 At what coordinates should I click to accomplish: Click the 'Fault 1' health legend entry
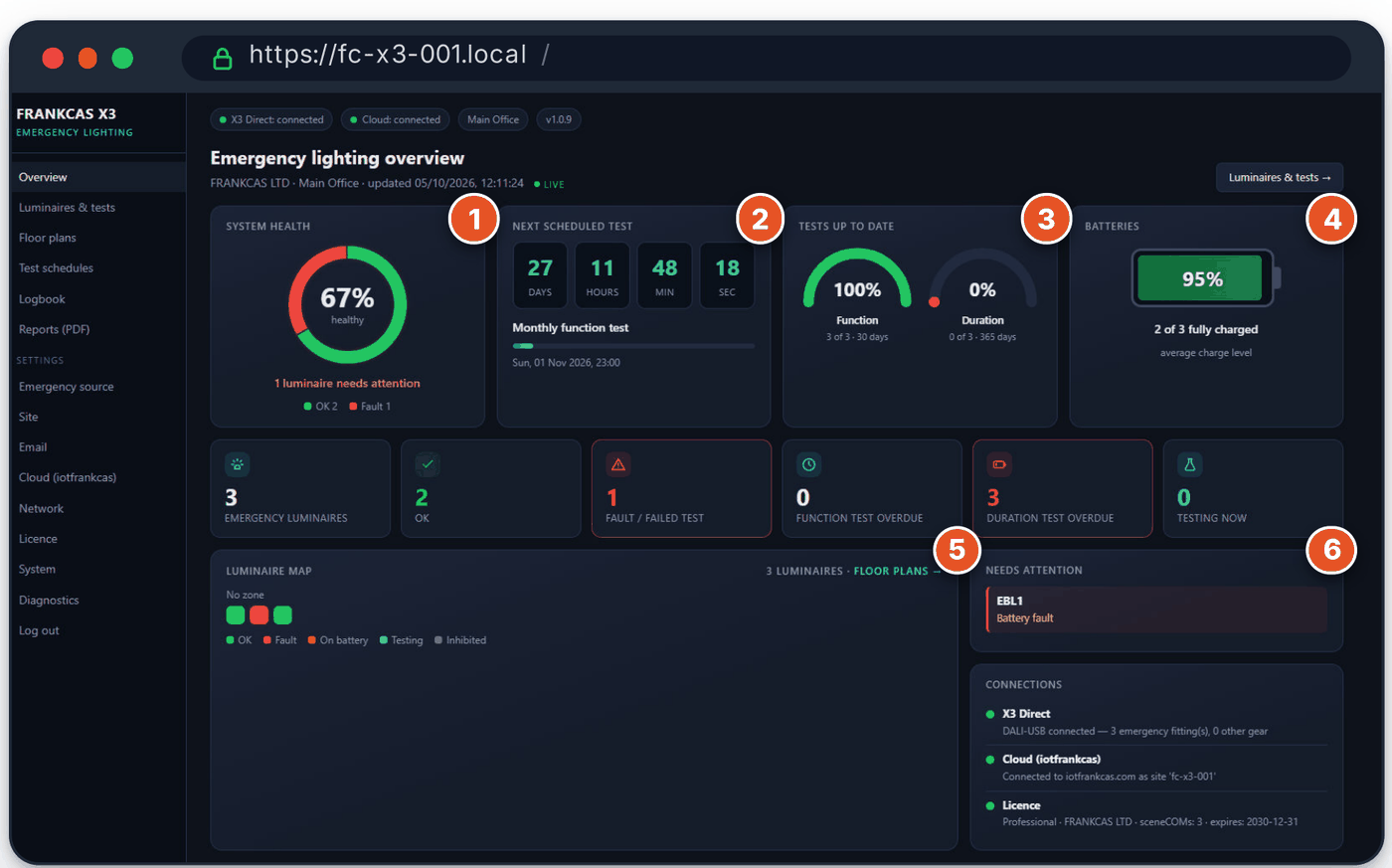(370, 407)
